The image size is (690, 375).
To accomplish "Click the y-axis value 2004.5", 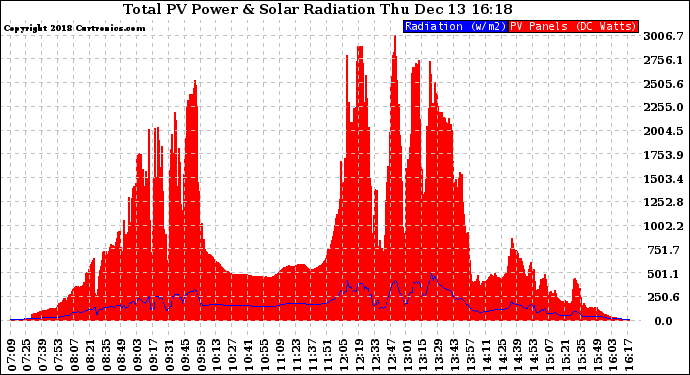I will click(x=663, y=131).
